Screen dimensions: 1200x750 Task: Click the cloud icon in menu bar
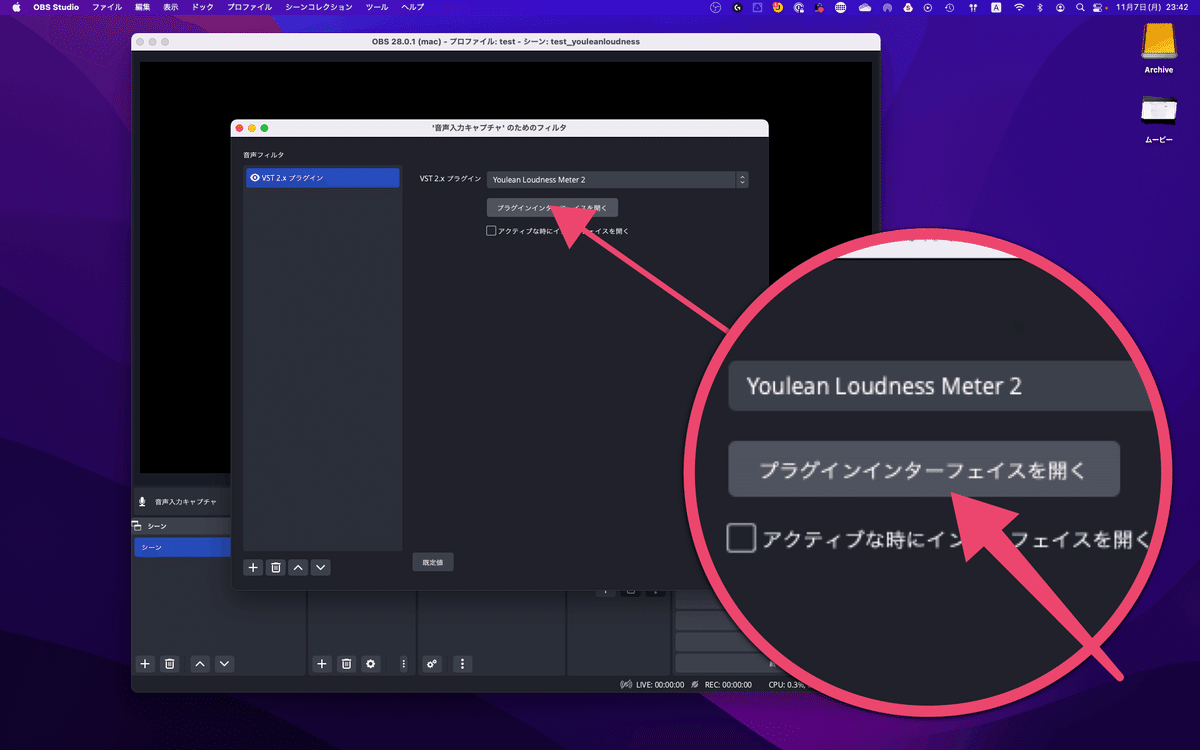coord(864,7)
